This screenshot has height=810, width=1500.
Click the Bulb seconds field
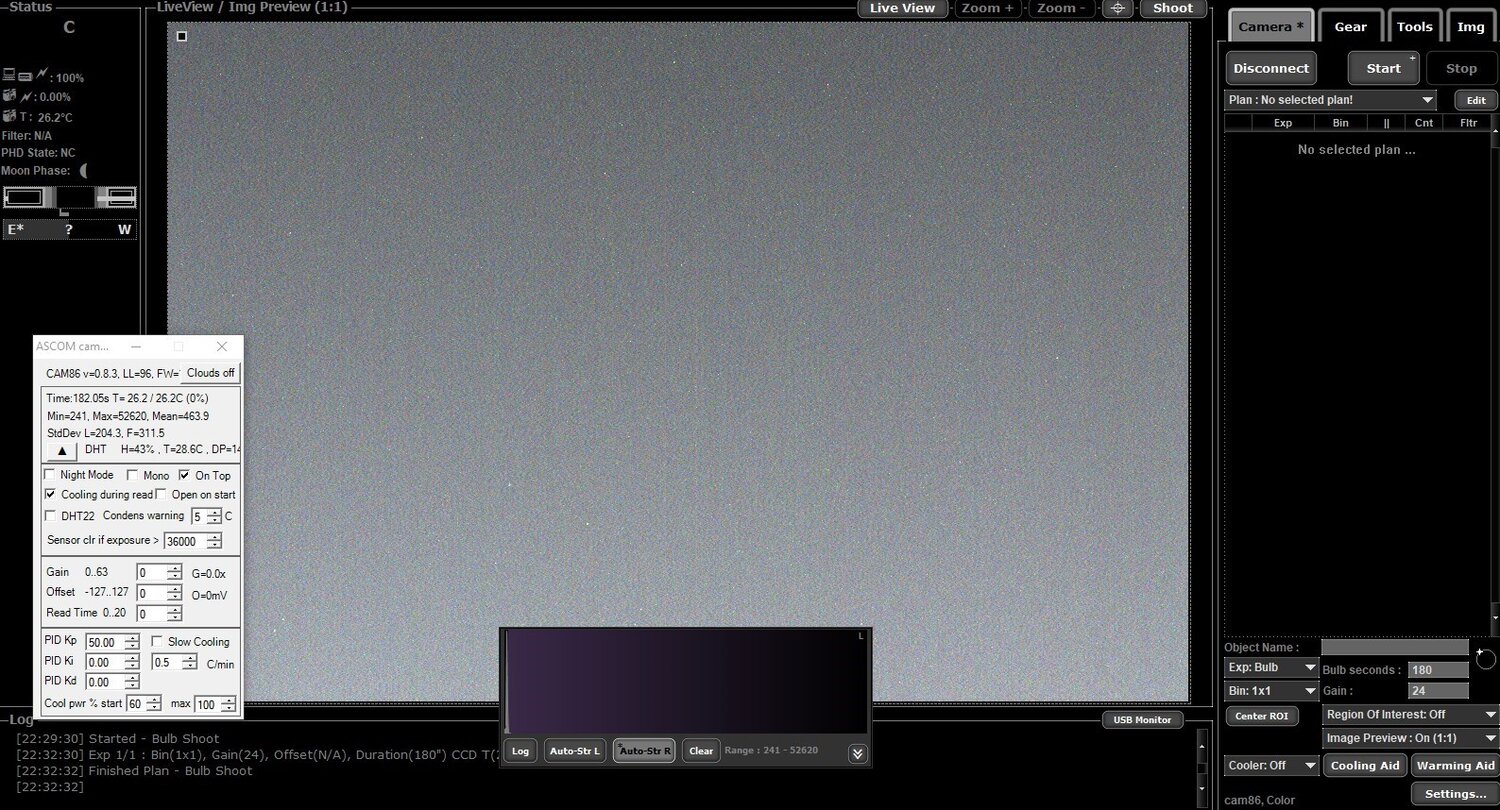[x=1438, y=670]
